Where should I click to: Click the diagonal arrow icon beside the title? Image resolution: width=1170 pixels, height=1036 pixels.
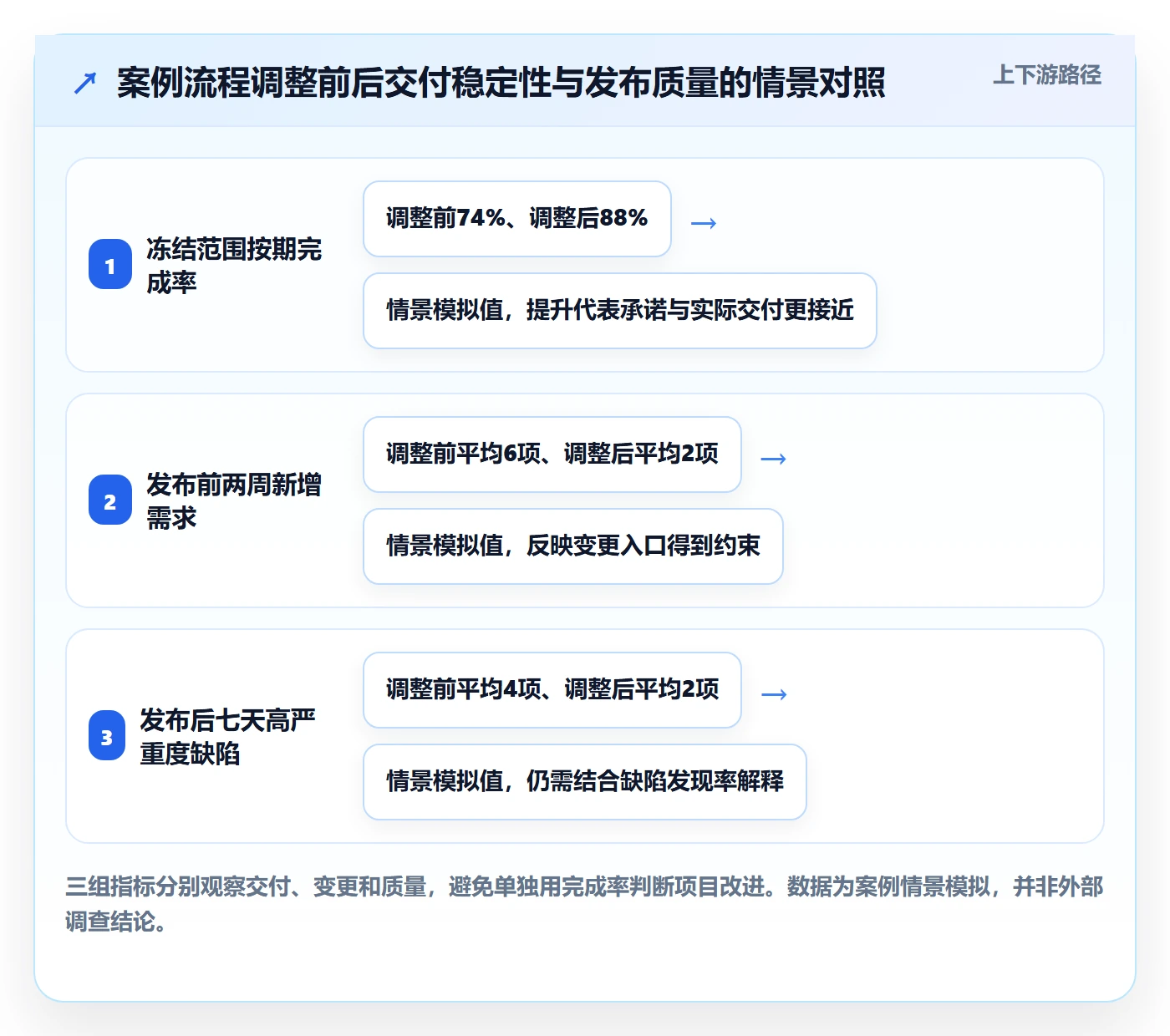click(x=85, y=83)
